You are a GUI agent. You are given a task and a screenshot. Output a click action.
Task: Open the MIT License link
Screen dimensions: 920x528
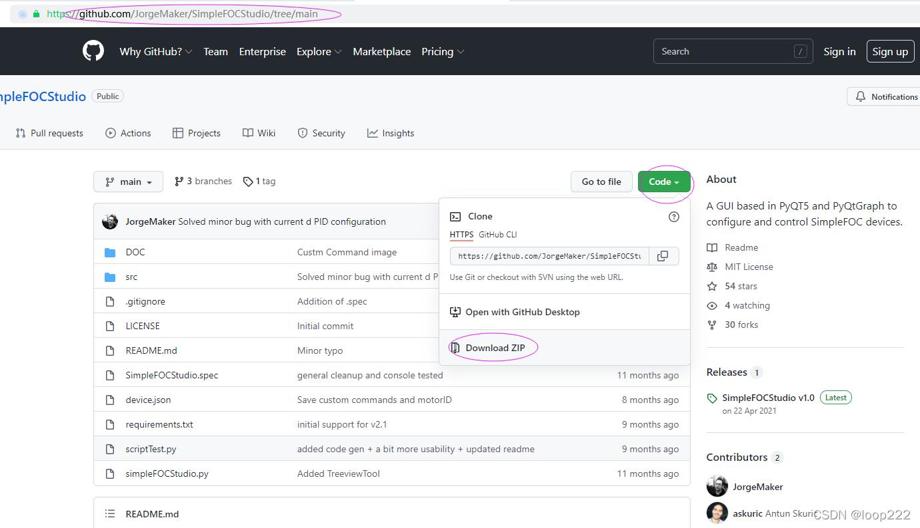[x=740, y=267]
